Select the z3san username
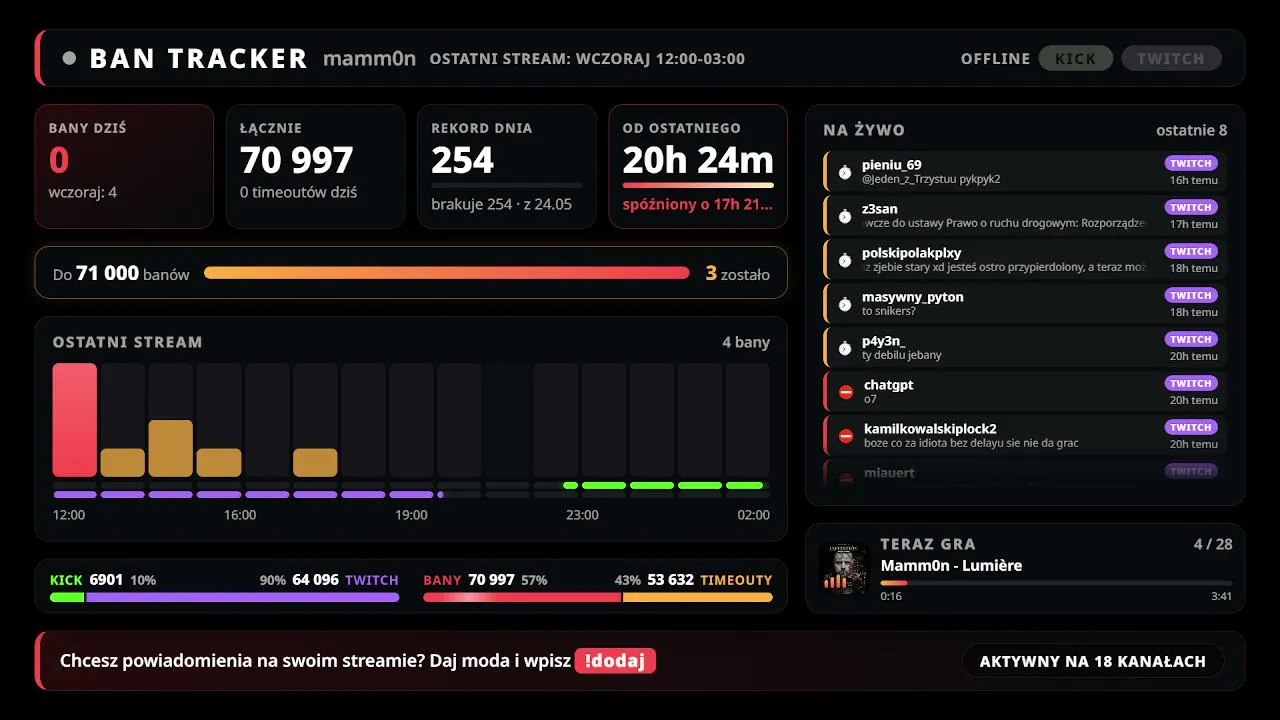Image resolution: width=1280 pixels, height=720 pixels. [x=880, y=209]
